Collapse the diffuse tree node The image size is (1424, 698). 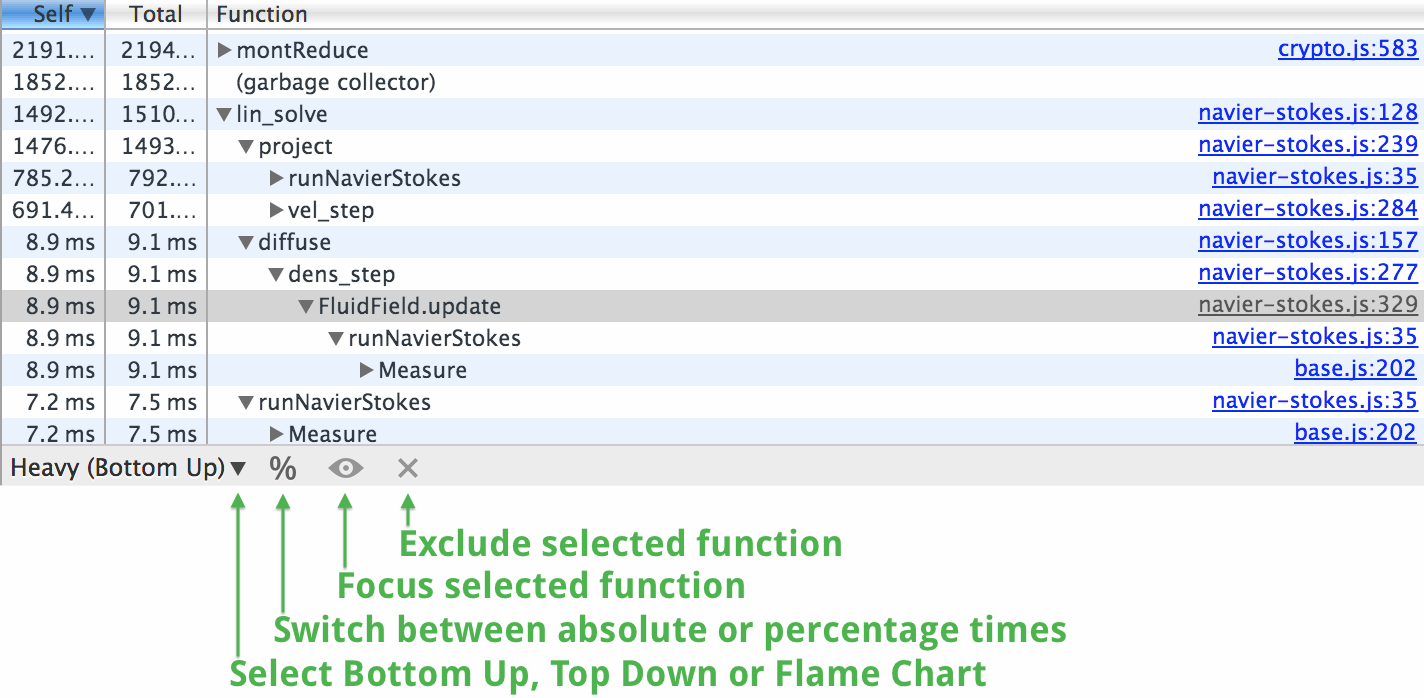(246, 243)
